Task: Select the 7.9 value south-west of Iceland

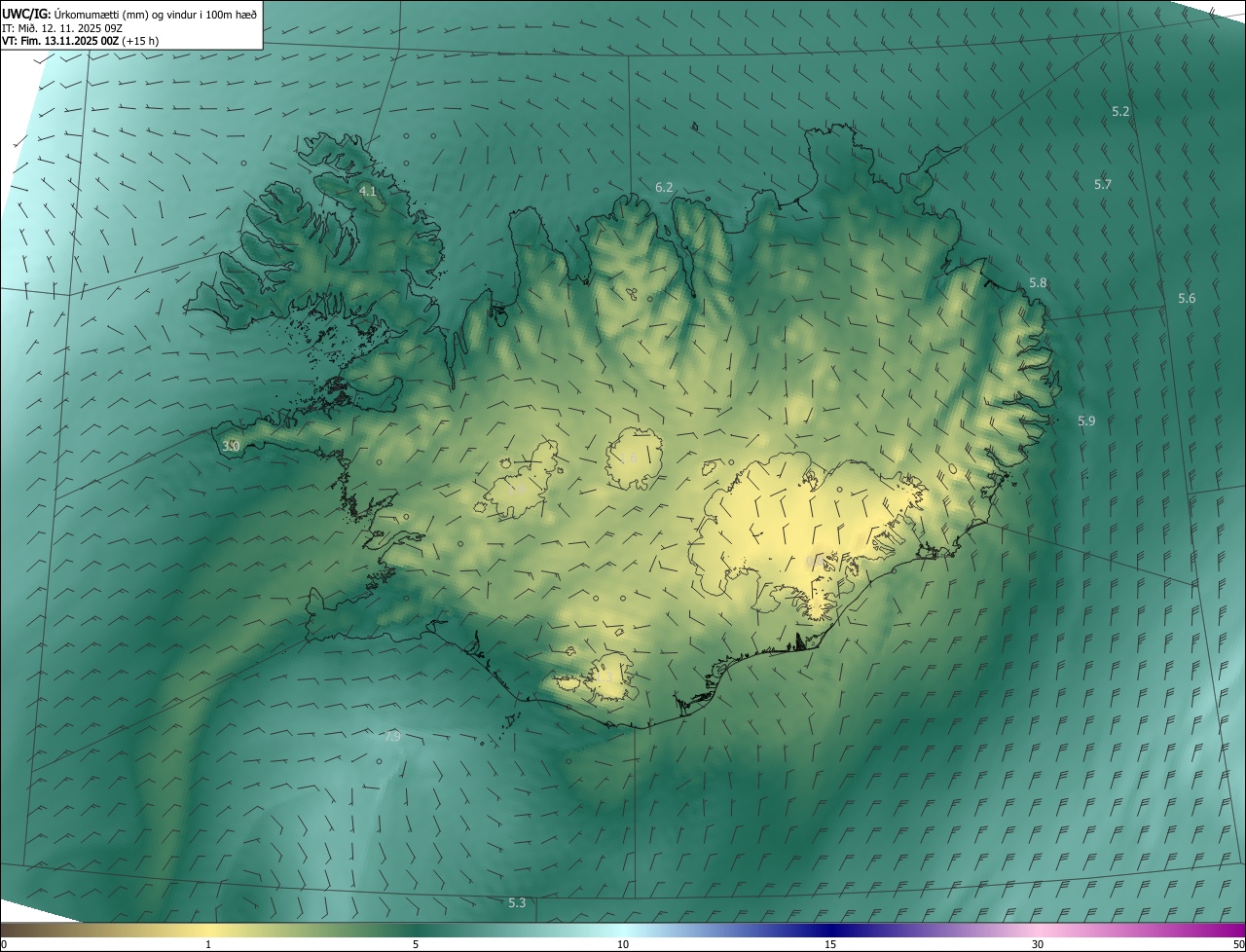Action: pyautogui.click(x=392, y=737)
